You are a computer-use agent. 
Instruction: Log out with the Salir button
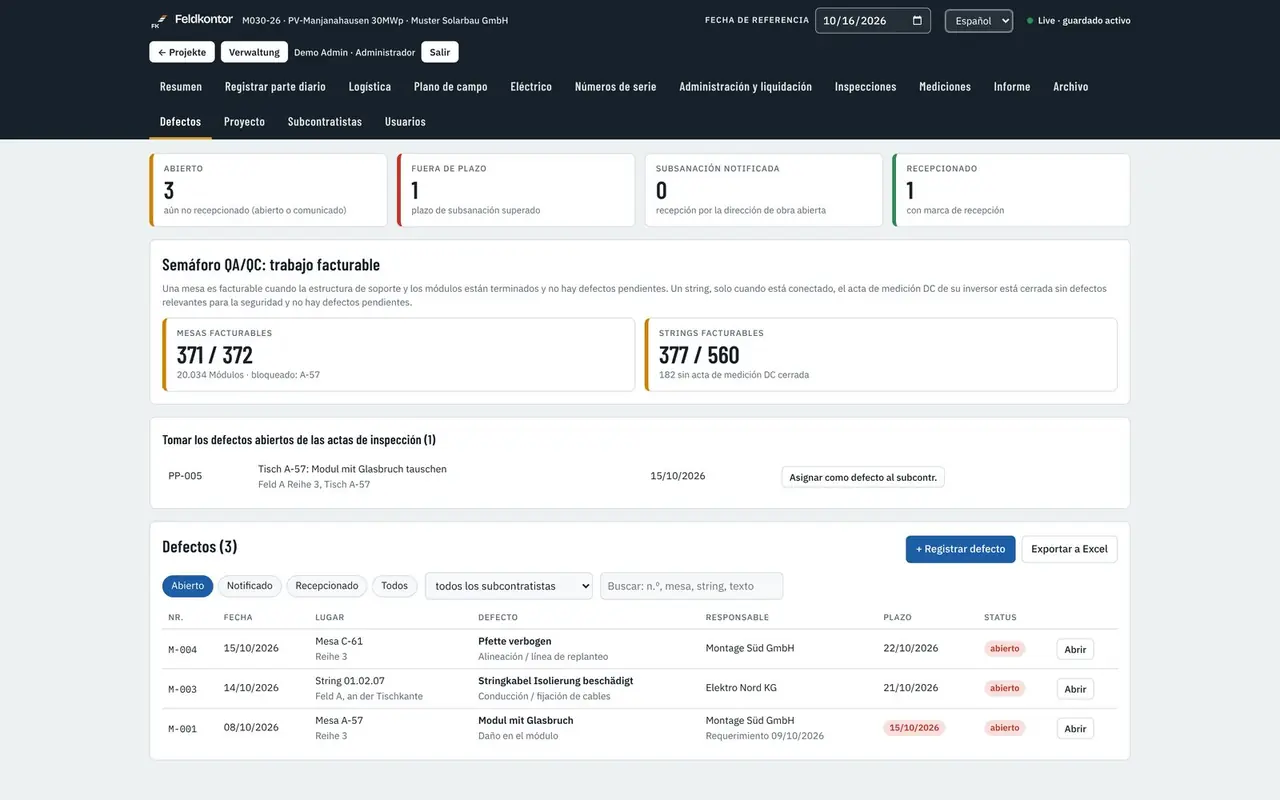coord(440,52)
